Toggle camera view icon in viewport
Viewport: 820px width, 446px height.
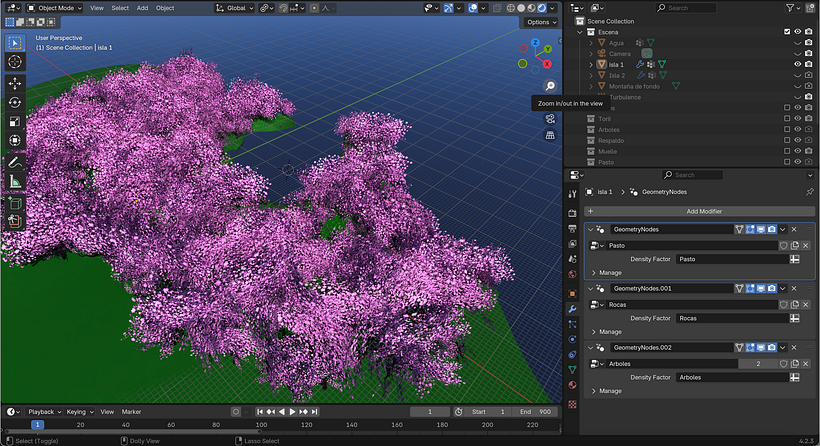click(550, 119)
